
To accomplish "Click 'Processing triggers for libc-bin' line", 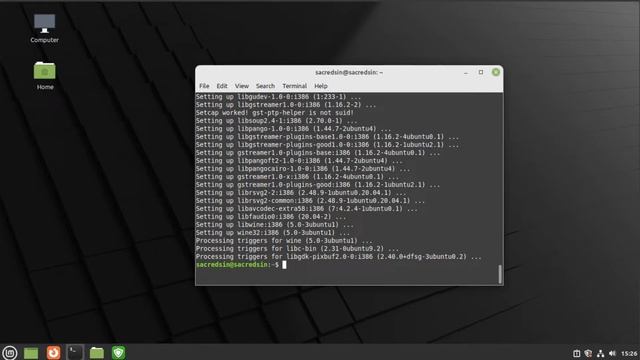I will click(x=297, y=249).
